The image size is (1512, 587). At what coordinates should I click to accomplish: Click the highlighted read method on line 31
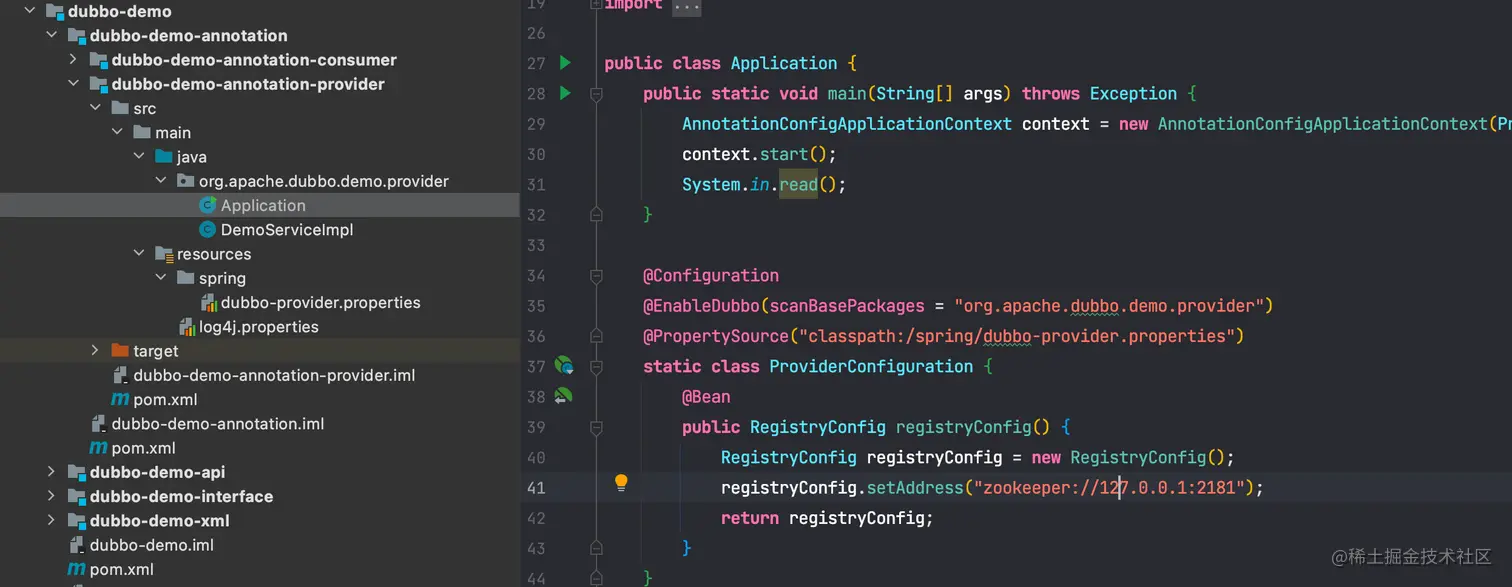click(799, 184)
